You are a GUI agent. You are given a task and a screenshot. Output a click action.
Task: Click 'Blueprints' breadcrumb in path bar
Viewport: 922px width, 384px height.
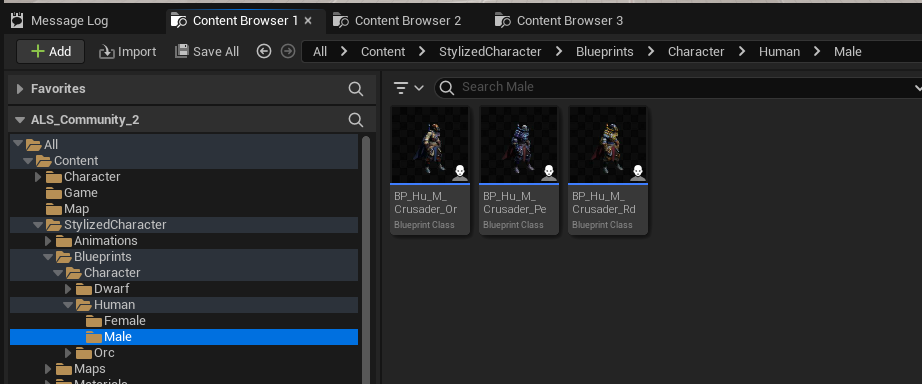click(x=604, y=52)
